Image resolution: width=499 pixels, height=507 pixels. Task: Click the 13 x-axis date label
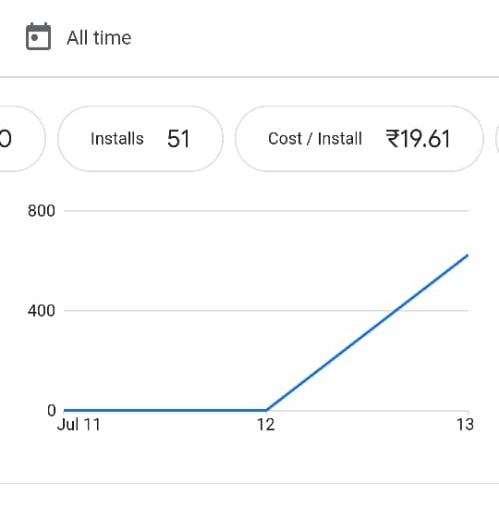(x=465, y=425)
